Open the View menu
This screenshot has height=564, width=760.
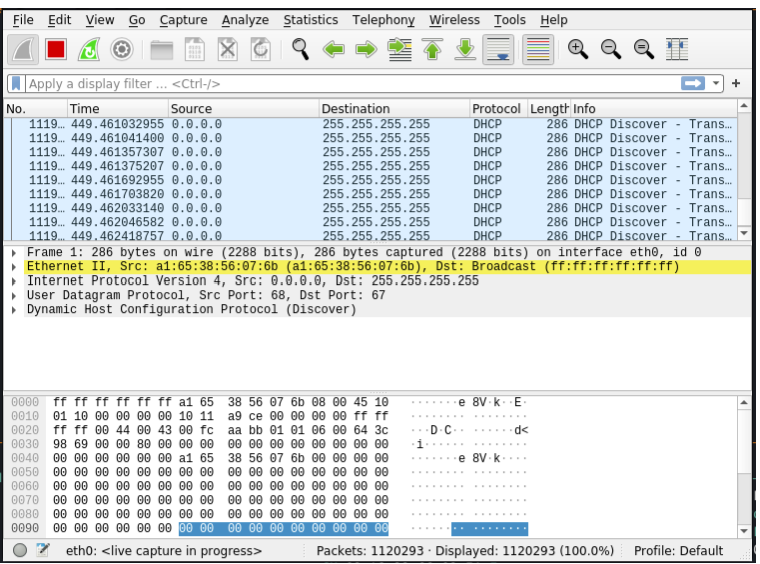pyautogui.click(x=100, y=20)
